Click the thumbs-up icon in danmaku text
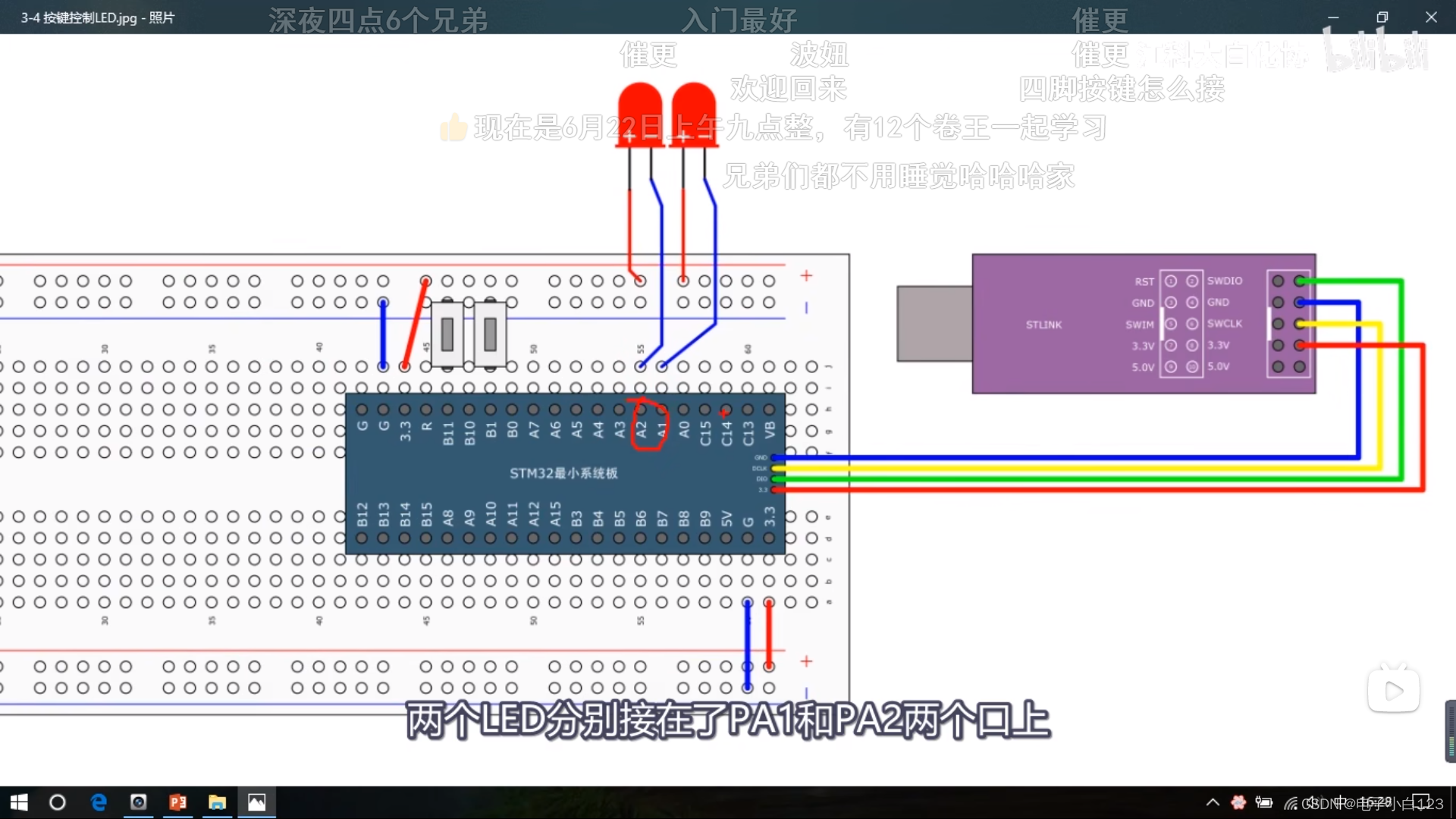 453,127
